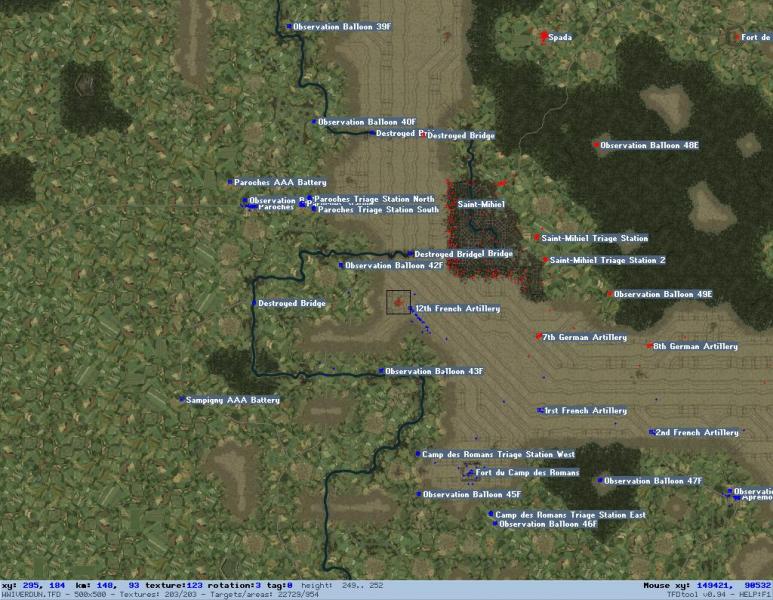Image resolution: width=773 pixels, height=600 pixels.
Task: Select the label reading exactly Saint-Mihiel Triage Station
Action: coord(595,238)
